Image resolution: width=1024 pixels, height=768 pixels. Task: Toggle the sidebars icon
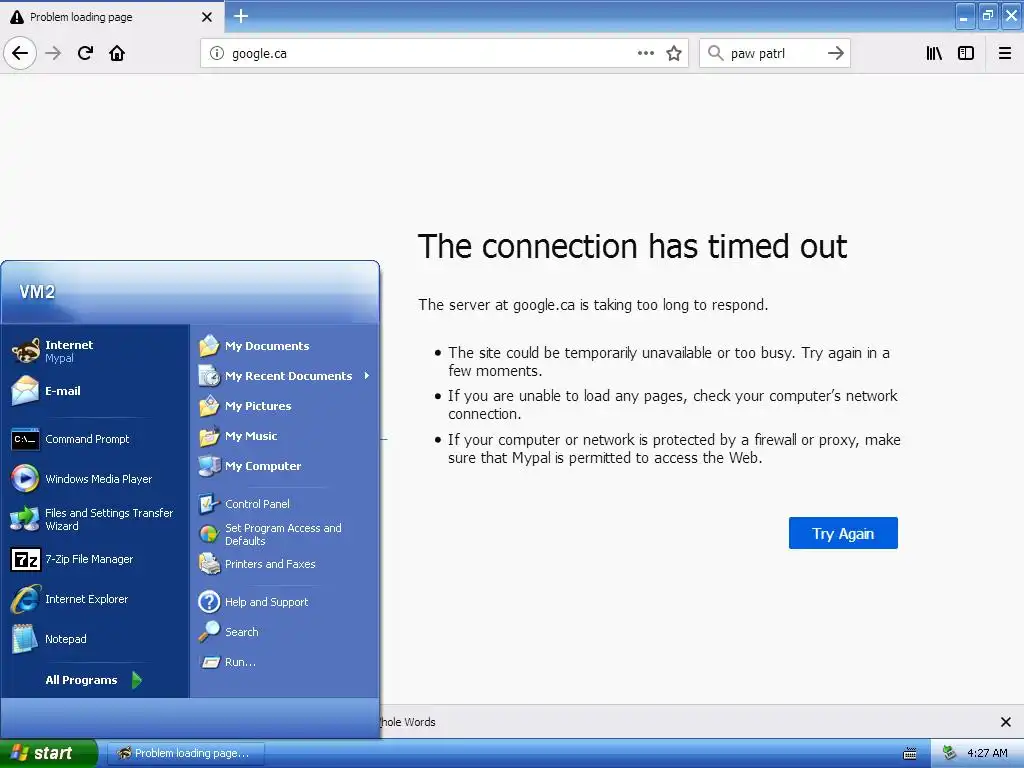(966, 54)
